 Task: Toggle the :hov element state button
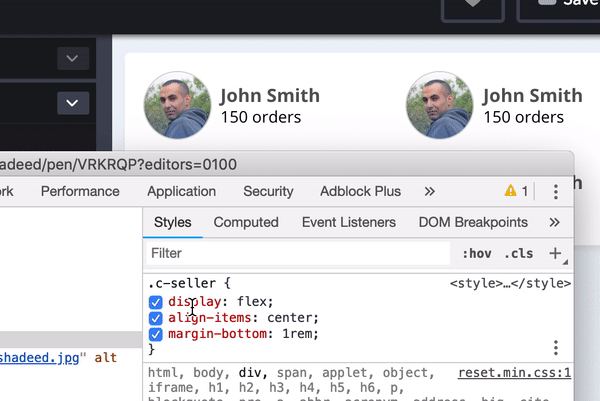click(475, 254)
